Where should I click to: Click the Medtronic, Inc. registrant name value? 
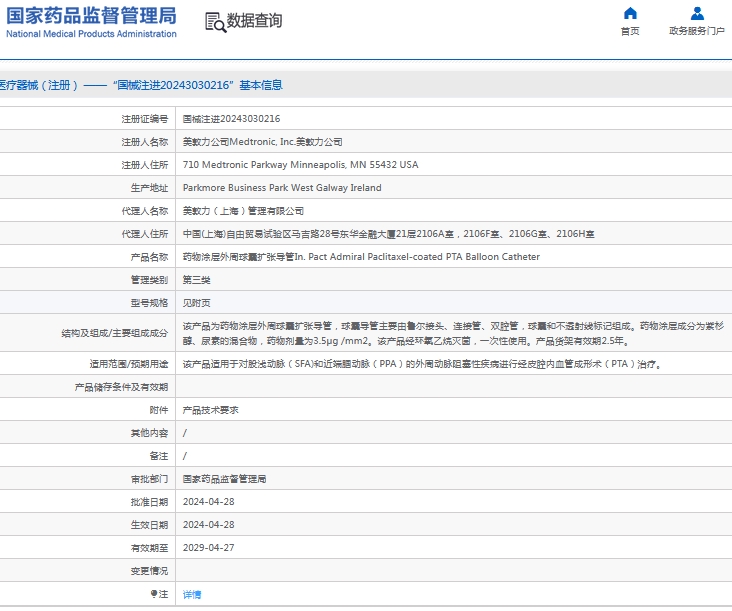pyautogui.click(x=262, y=142)
